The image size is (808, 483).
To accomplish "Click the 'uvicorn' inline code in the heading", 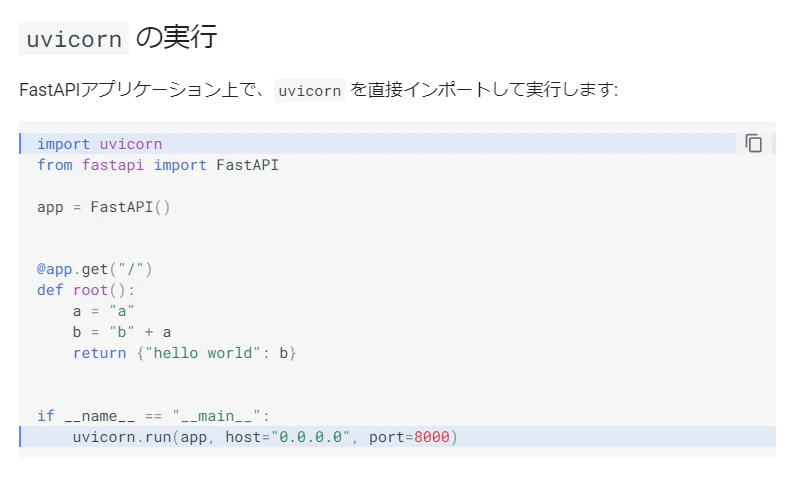I will [74, 39].
